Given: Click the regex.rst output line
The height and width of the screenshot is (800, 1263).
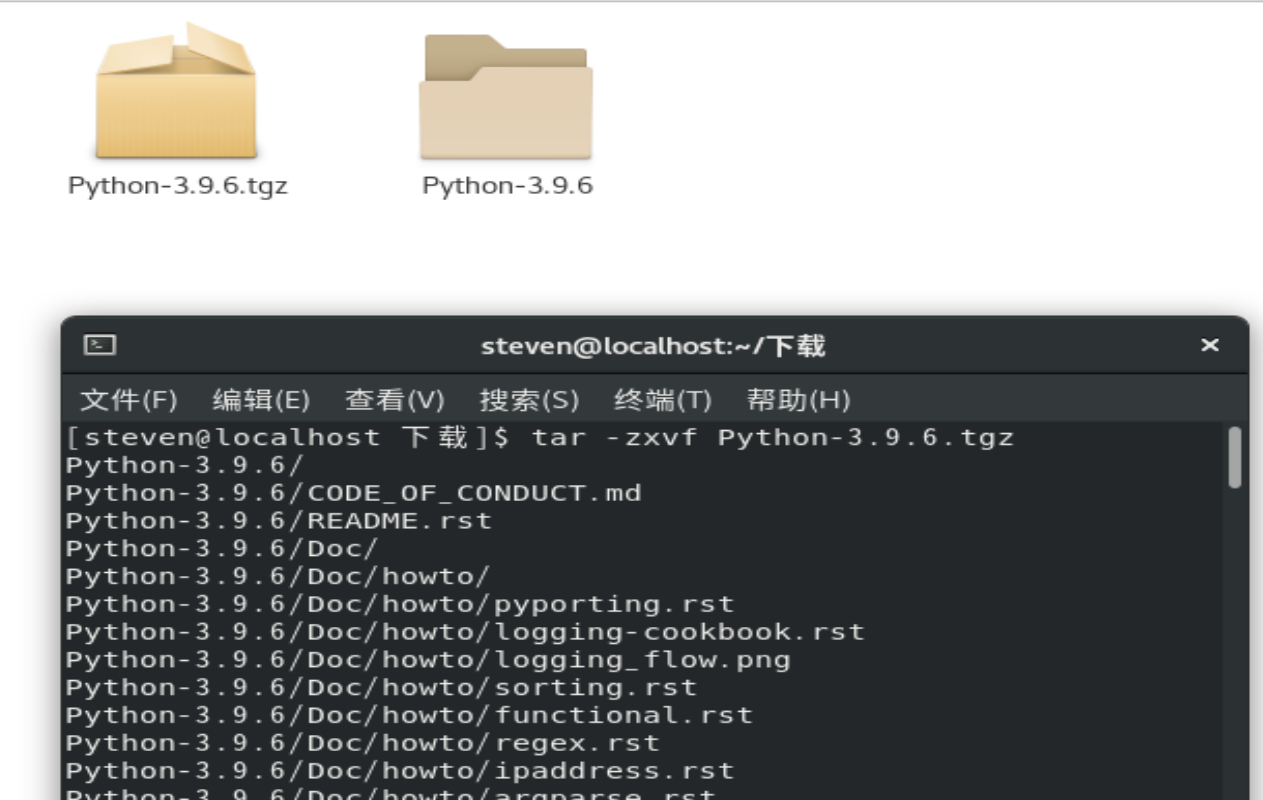Looking at the screenshot, I should (x=363, y=743).
